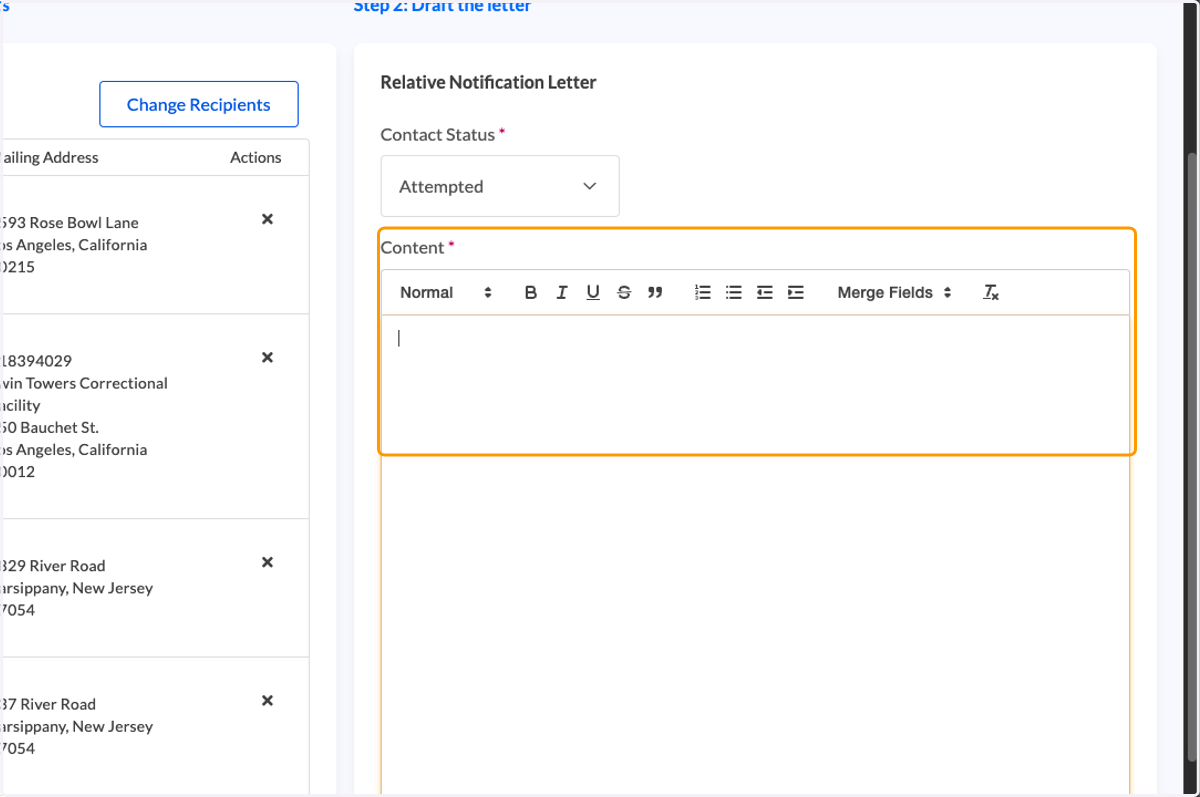This screenshot has width=1200, height=797.
Task: Insert a blockquote with the quote icon
Action: point(655,293)
